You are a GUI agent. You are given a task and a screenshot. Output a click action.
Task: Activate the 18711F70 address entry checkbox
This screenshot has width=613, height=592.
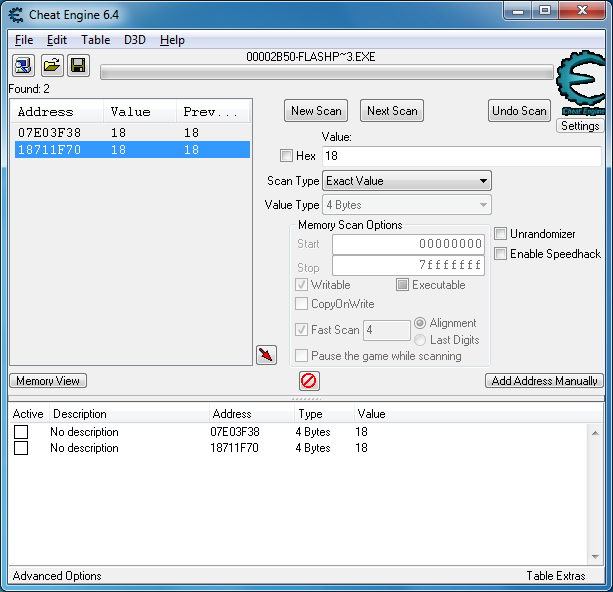tap(21, 448)
